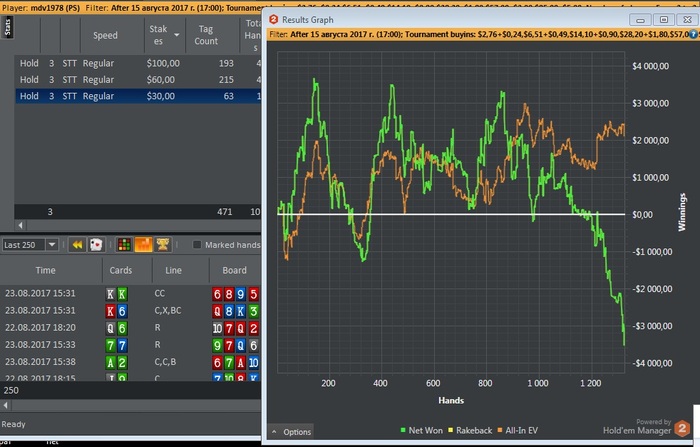
Task: Click the Hold'em Manager orange badge at bottom
Action: (x=682, y=429)
